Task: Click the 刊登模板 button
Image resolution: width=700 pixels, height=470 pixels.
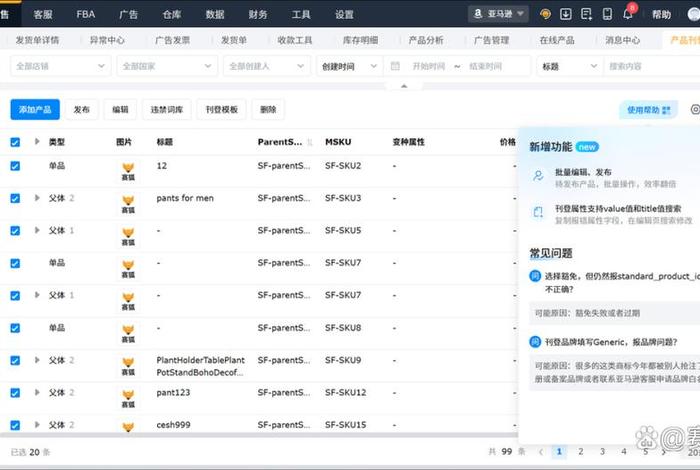Action: 221,109
